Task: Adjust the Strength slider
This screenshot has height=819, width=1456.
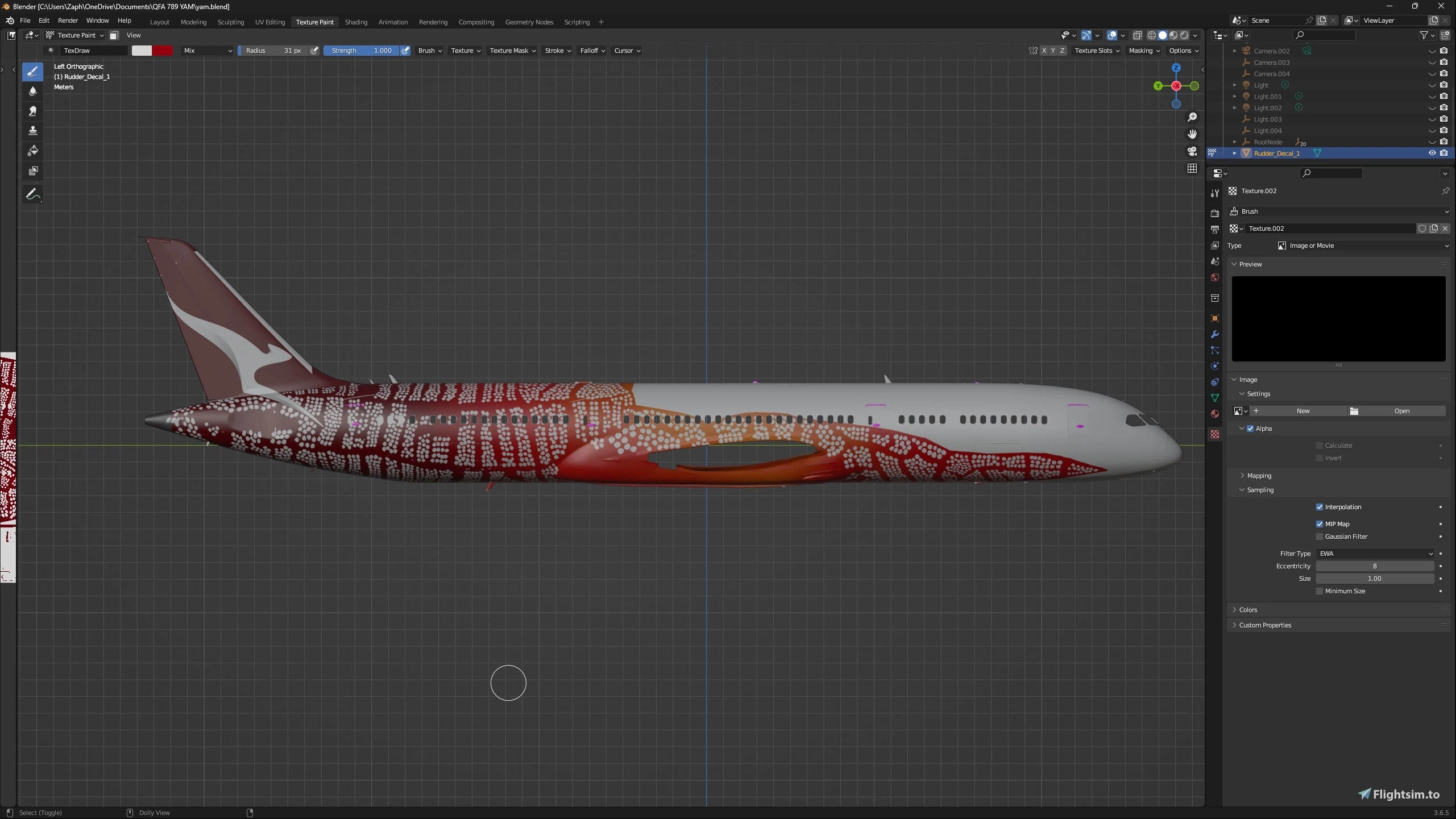Action: point(362,51)
